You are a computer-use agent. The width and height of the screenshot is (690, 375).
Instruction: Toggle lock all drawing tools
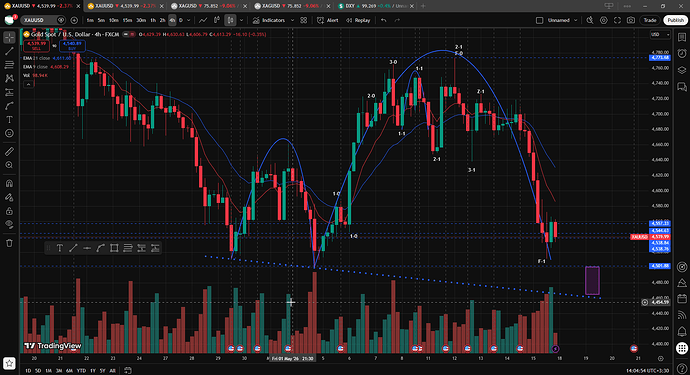9,211
